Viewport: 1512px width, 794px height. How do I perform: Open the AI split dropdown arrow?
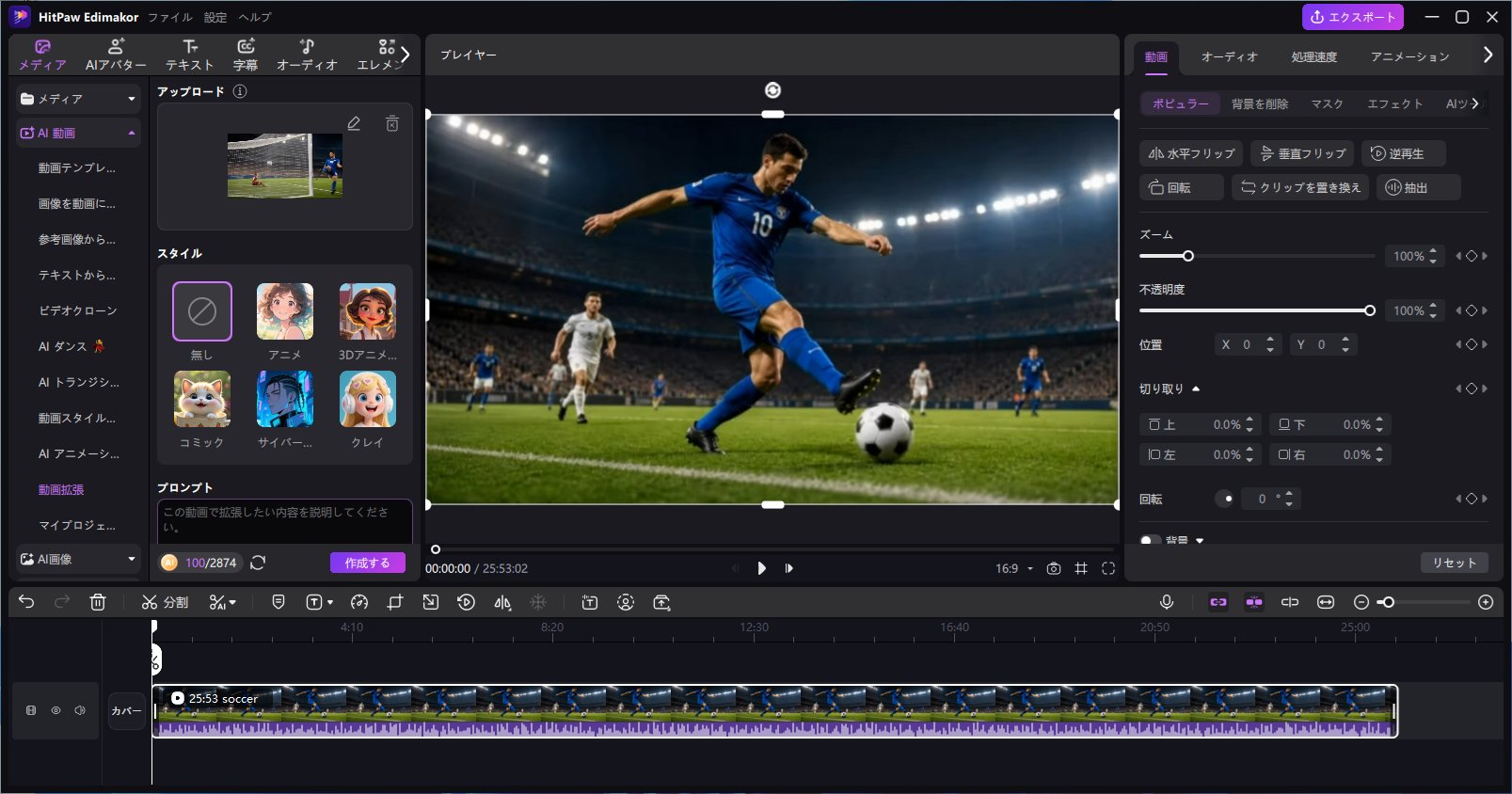tap(232, 602)
